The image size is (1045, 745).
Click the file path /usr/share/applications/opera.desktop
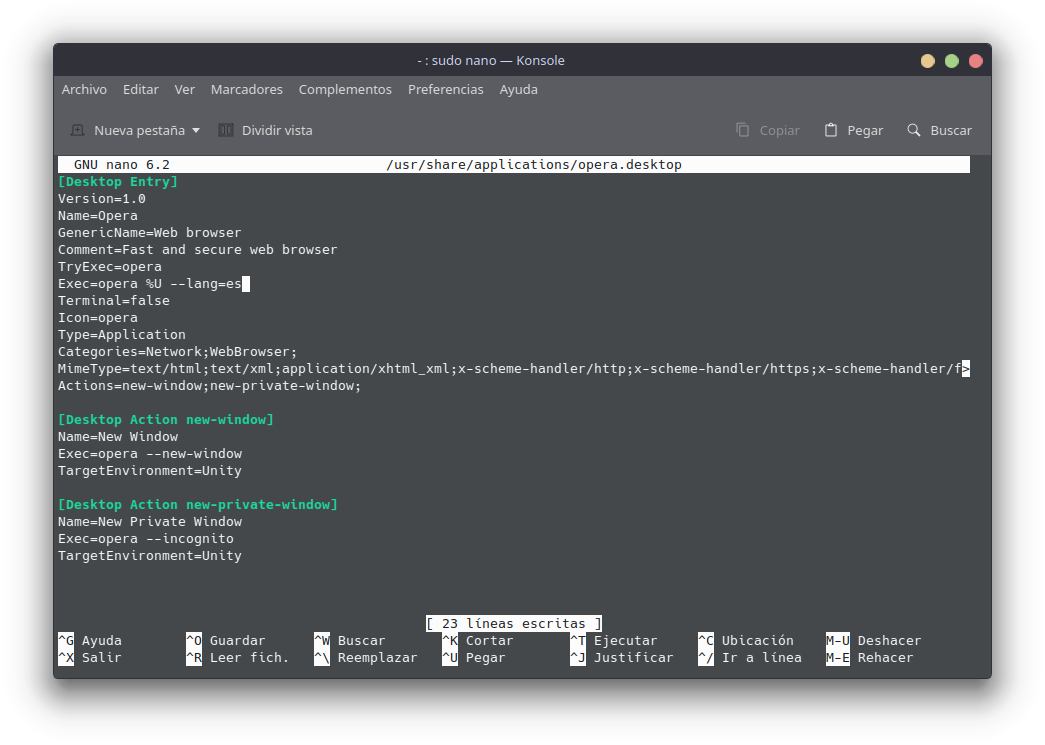point(534,165)
